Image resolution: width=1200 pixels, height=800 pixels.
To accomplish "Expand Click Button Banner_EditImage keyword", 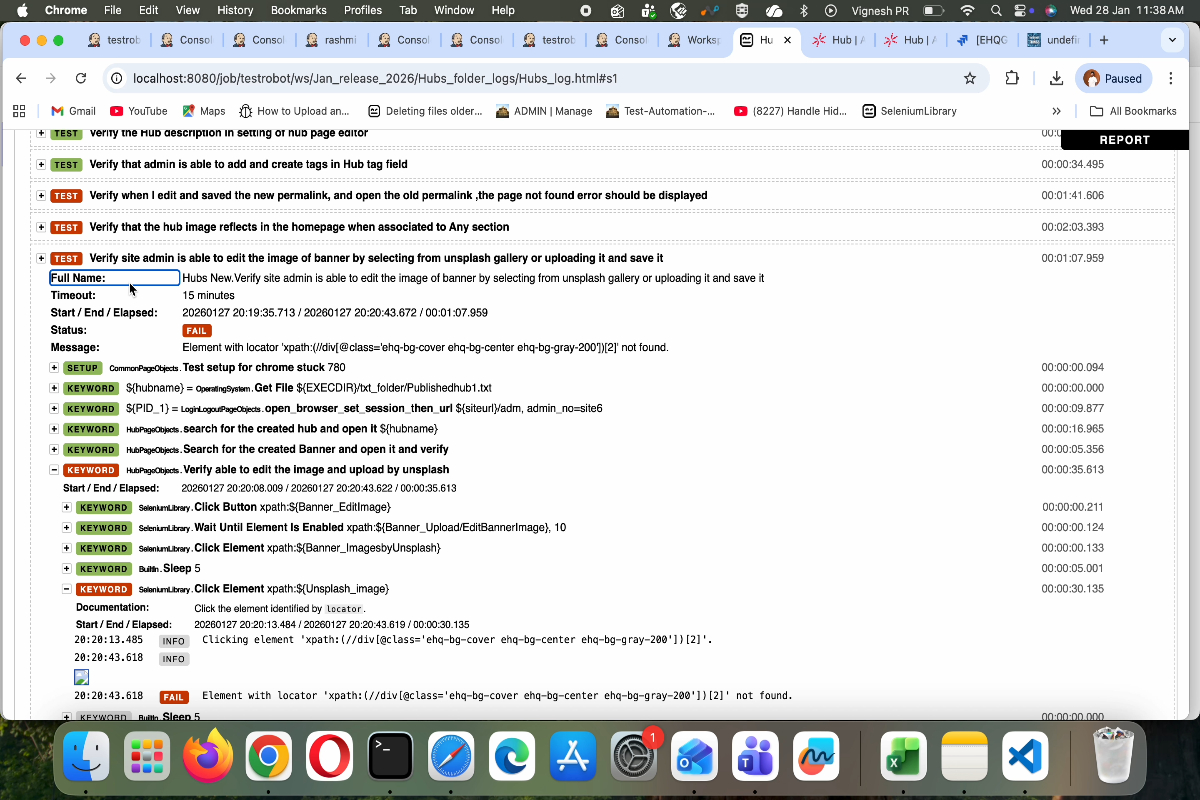I will pyautogui.click(x=67, y=507).
